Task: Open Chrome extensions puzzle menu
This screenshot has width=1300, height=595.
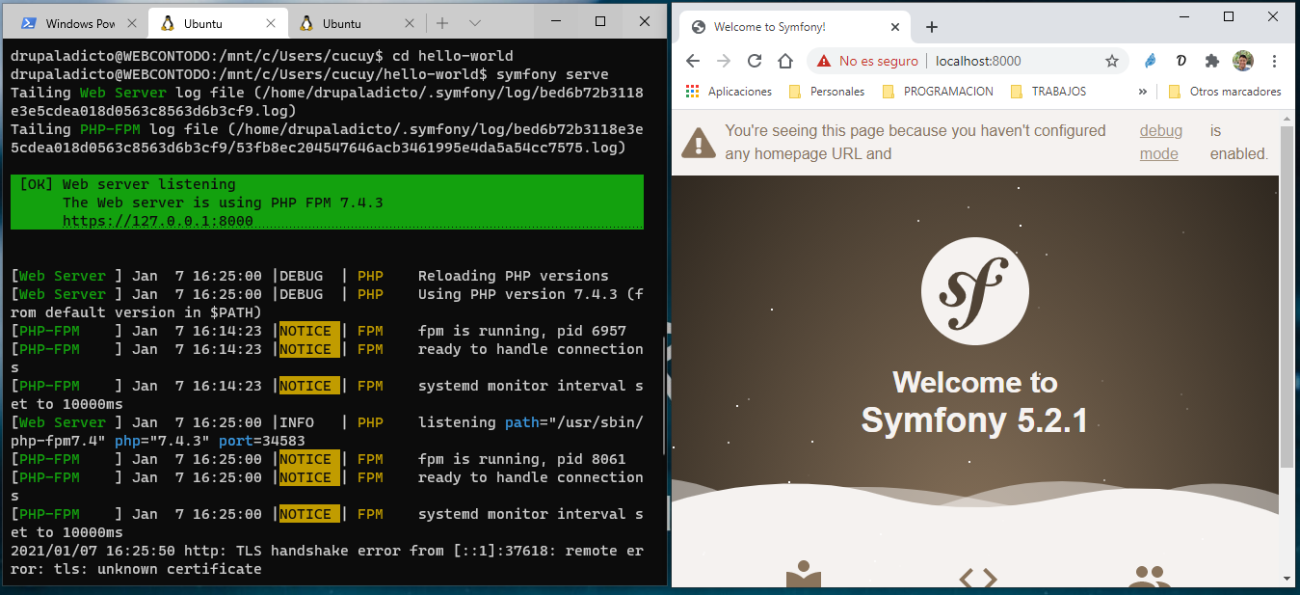Action: (x=1212, y=61)
